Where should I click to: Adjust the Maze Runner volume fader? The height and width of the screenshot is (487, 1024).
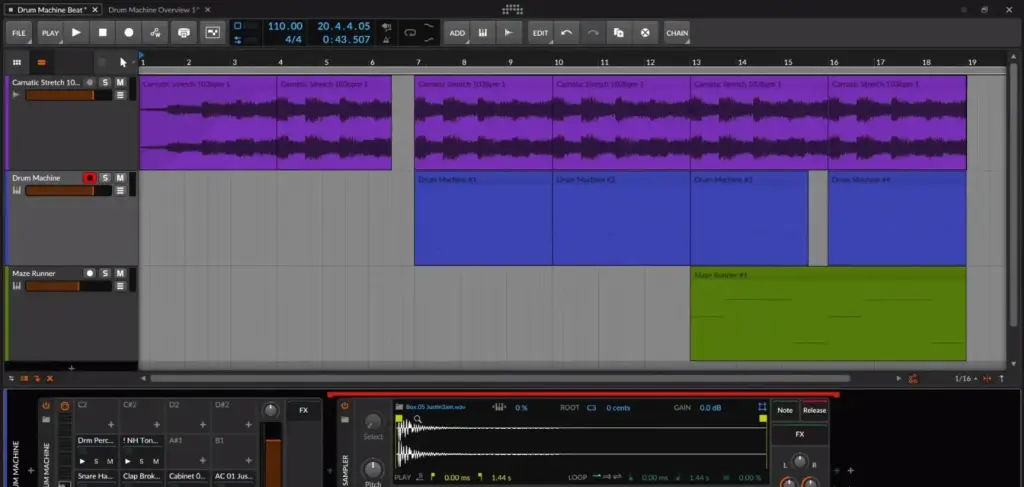[68, 286]
